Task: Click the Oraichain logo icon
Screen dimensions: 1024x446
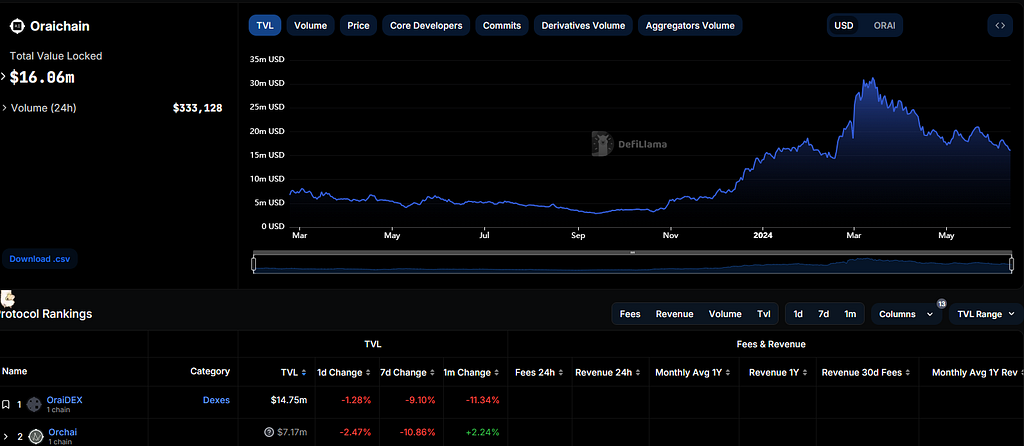Action: tap(17, 26)
